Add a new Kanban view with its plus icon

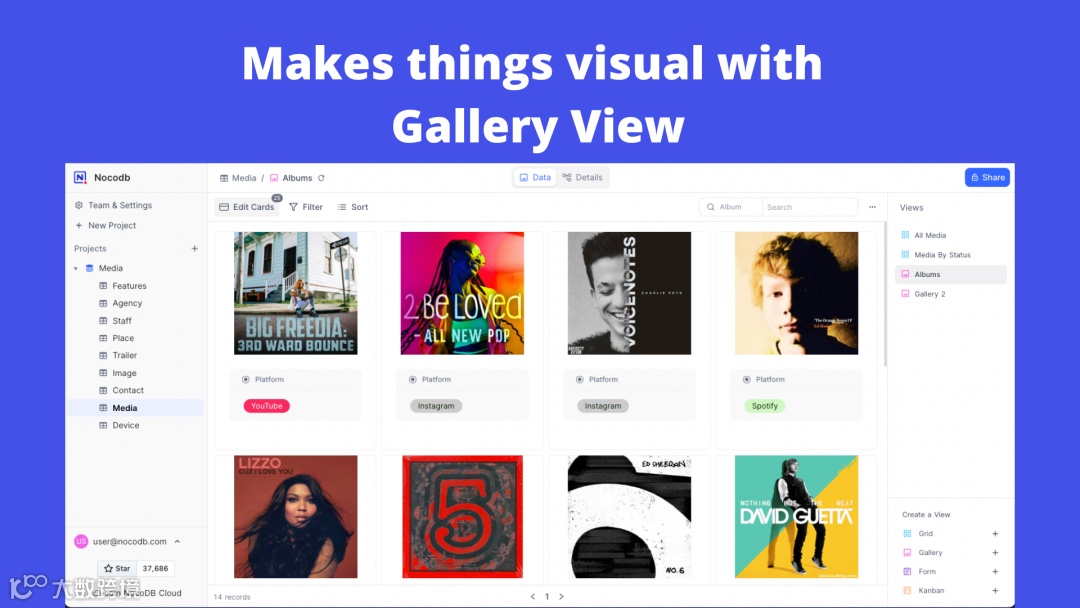pyautogui.click(x=995, y=590)
